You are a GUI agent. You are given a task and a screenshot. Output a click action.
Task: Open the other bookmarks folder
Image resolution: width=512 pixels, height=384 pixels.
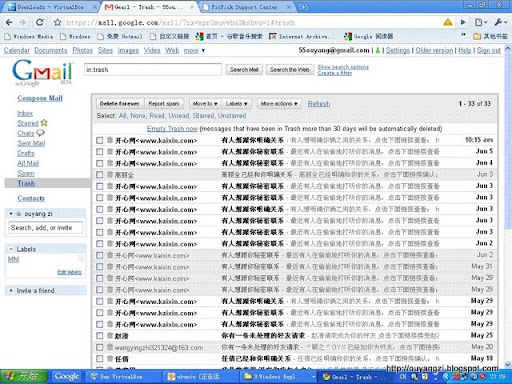coord(490,36)
